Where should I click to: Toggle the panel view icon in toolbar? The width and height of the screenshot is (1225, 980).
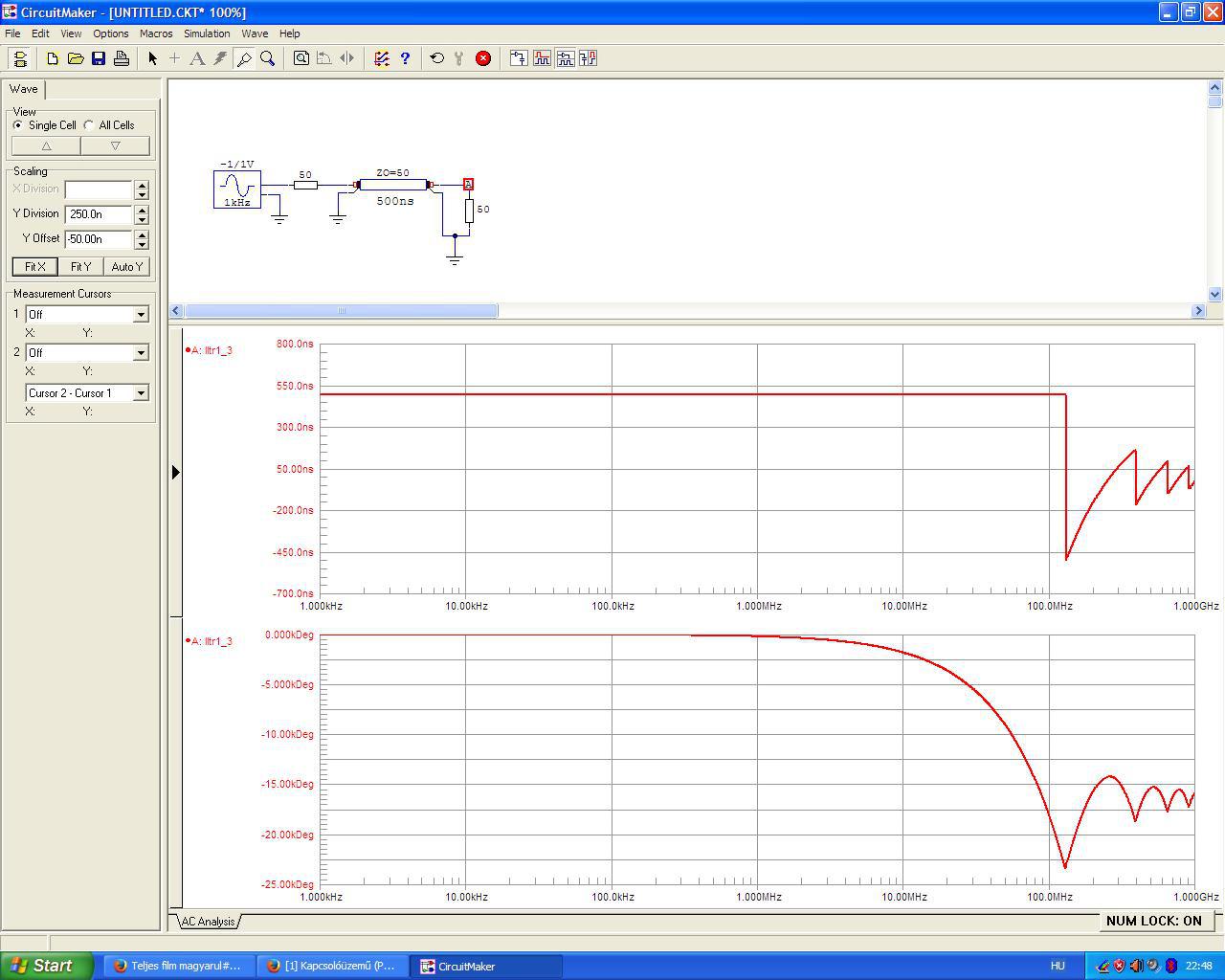click(20, 58)
